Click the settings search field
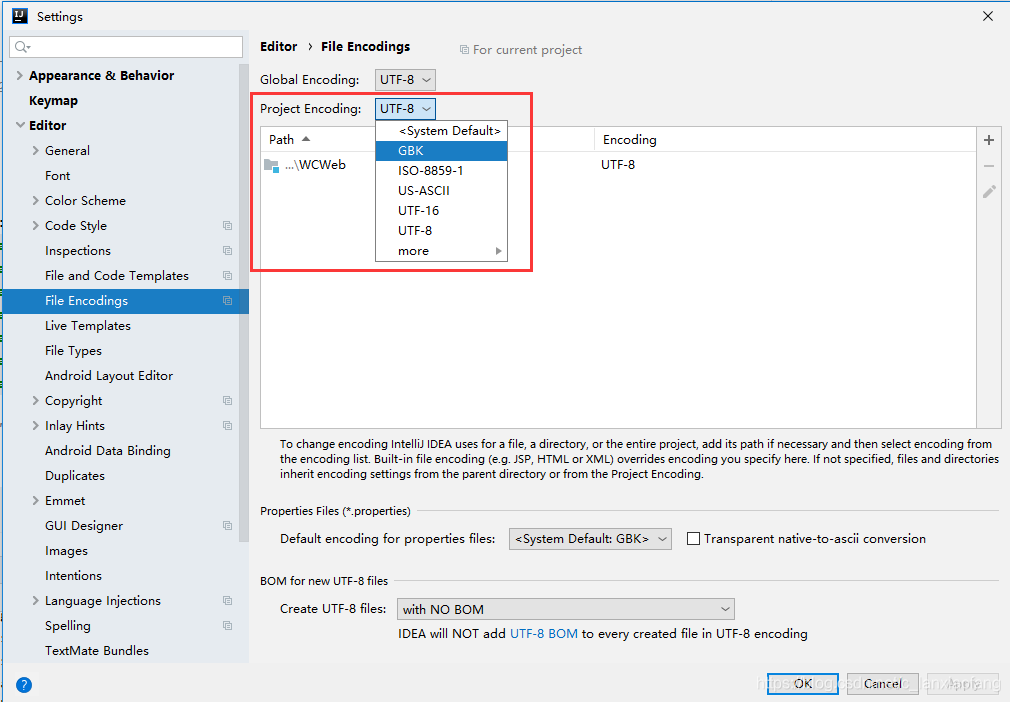Viewport: 1010px width, 702px height. click(x=126, y=47)
